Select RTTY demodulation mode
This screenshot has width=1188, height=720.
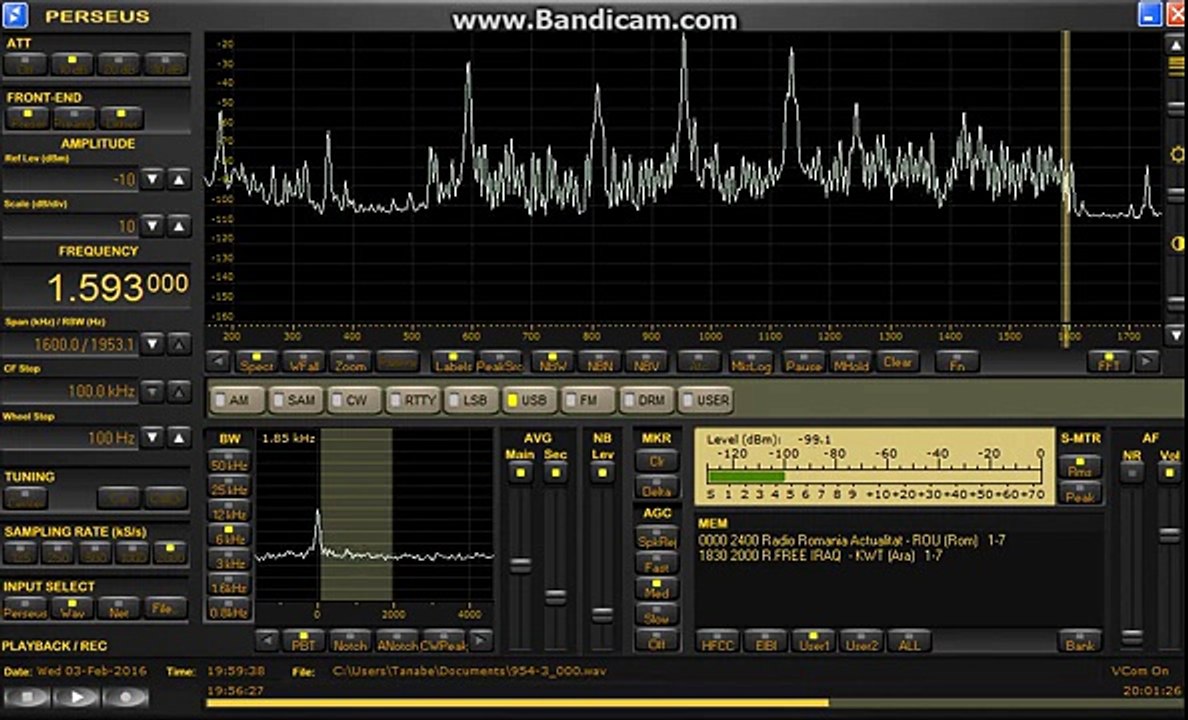tap(413, 399)
